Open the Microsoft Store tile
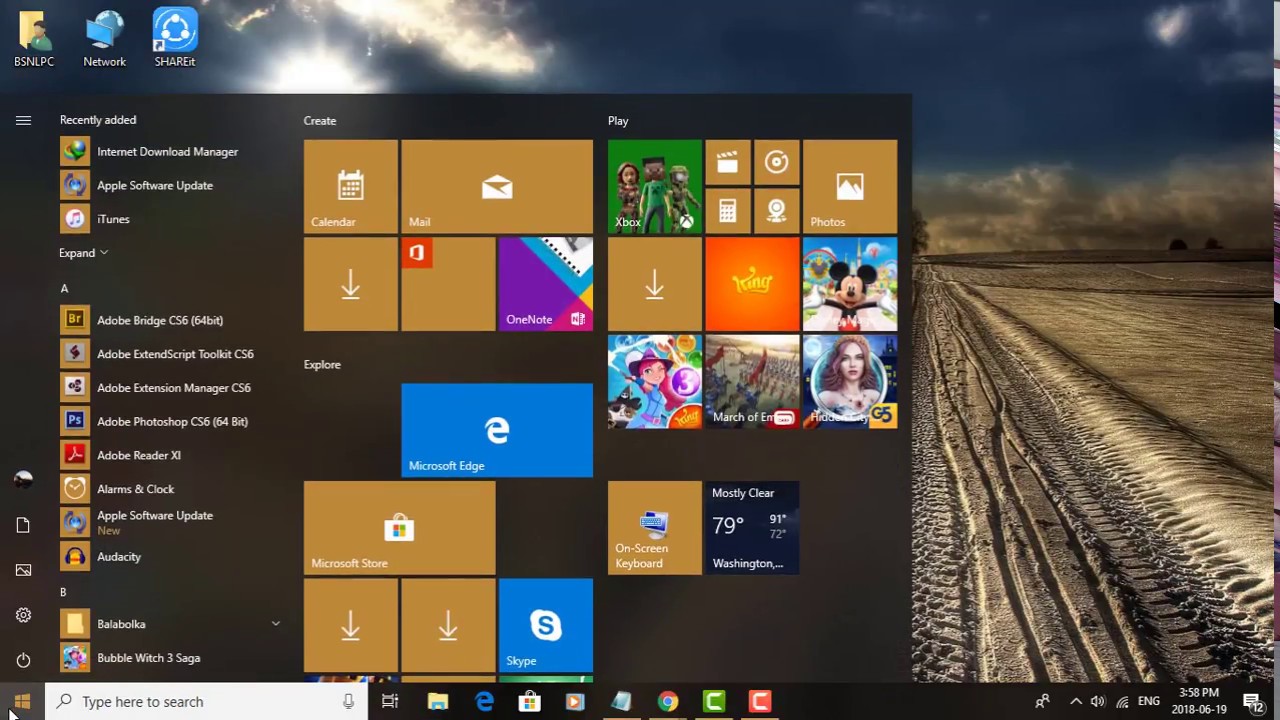This screenshot has height=720, width=1280. coord(399,528)
